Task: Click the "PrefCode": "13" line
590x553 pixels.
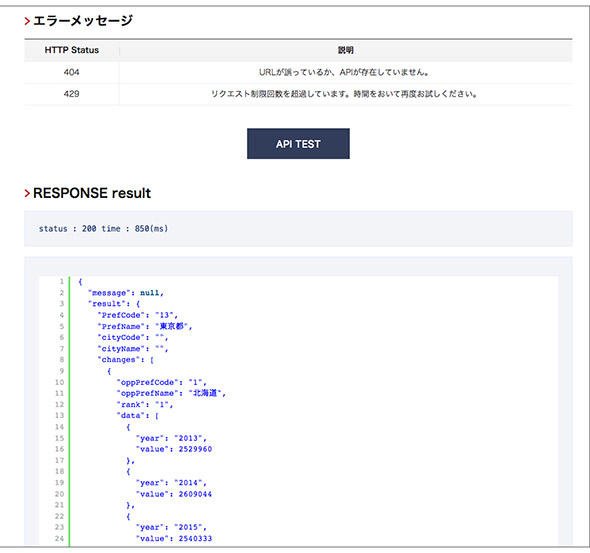Action: pos(138,315)
